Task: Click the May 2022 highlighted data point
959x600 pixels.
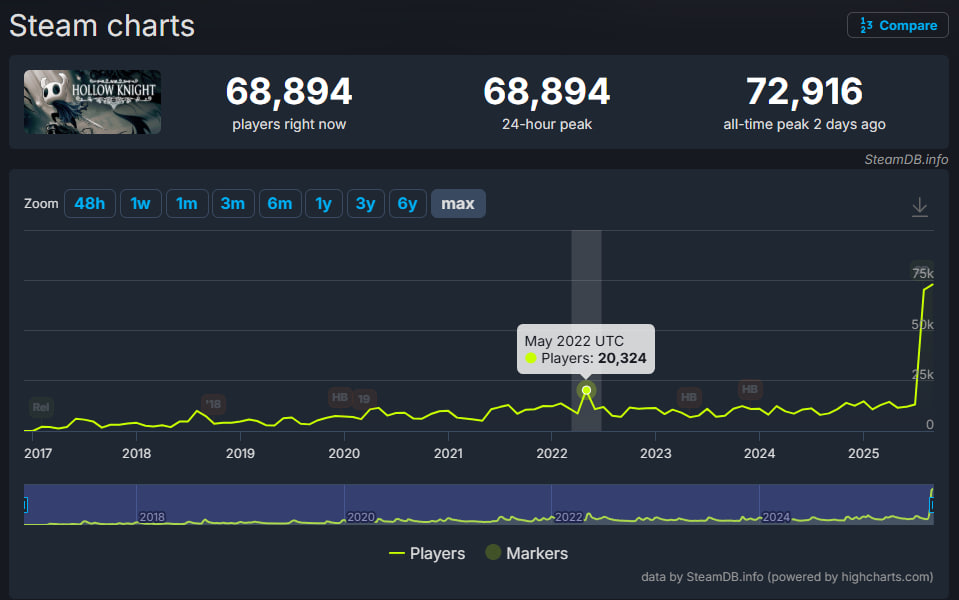Action: point(587,390)
